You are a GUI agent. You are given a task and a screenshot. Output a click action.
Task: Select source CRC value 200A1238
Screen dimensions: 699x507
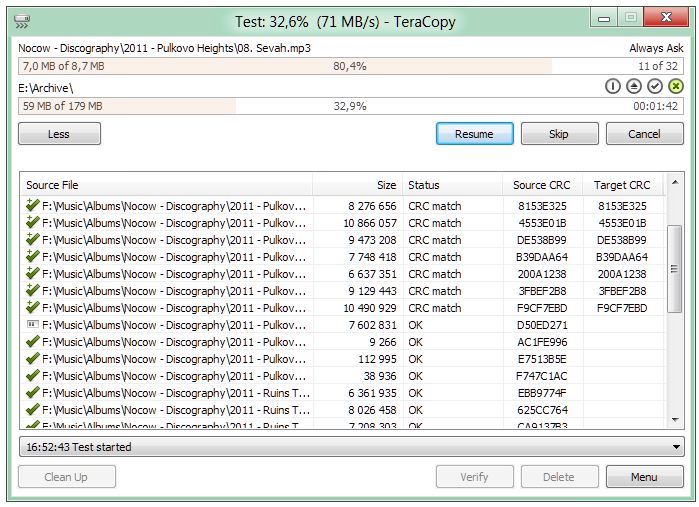click(542, 274)
